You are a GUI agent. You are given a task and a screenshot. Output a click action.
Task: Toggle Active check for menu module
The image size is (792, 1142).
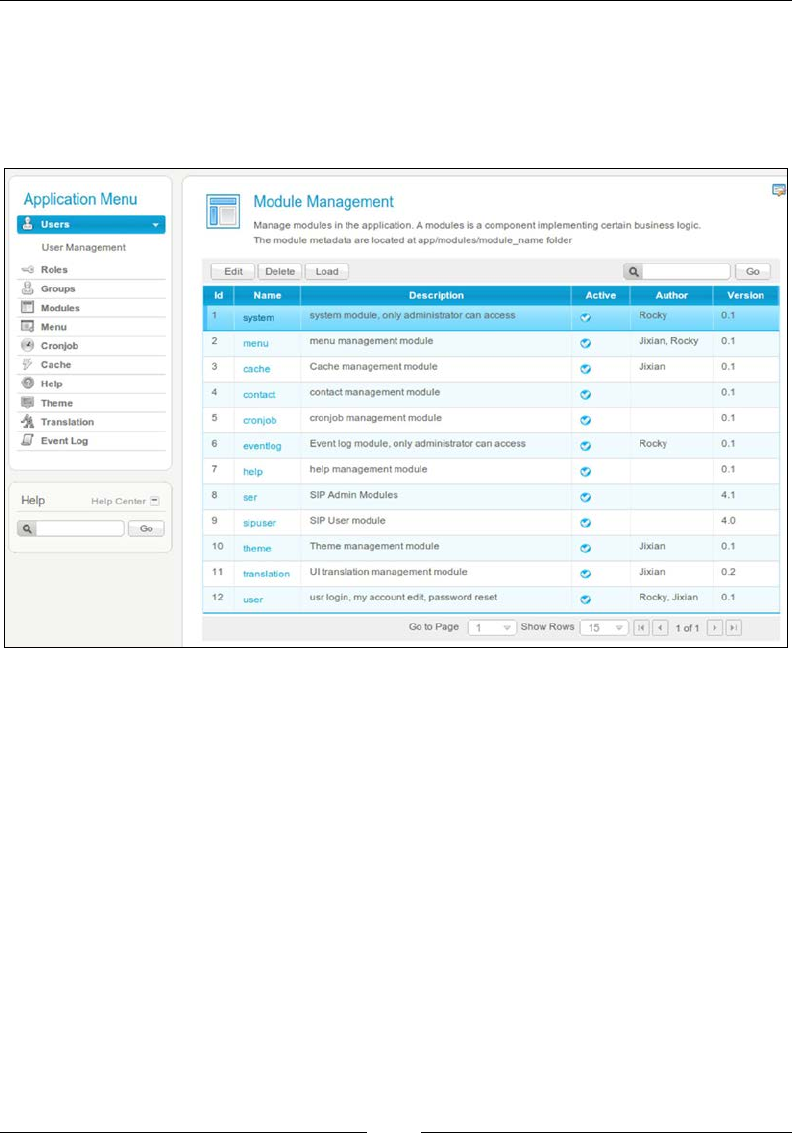click(586, 343)
